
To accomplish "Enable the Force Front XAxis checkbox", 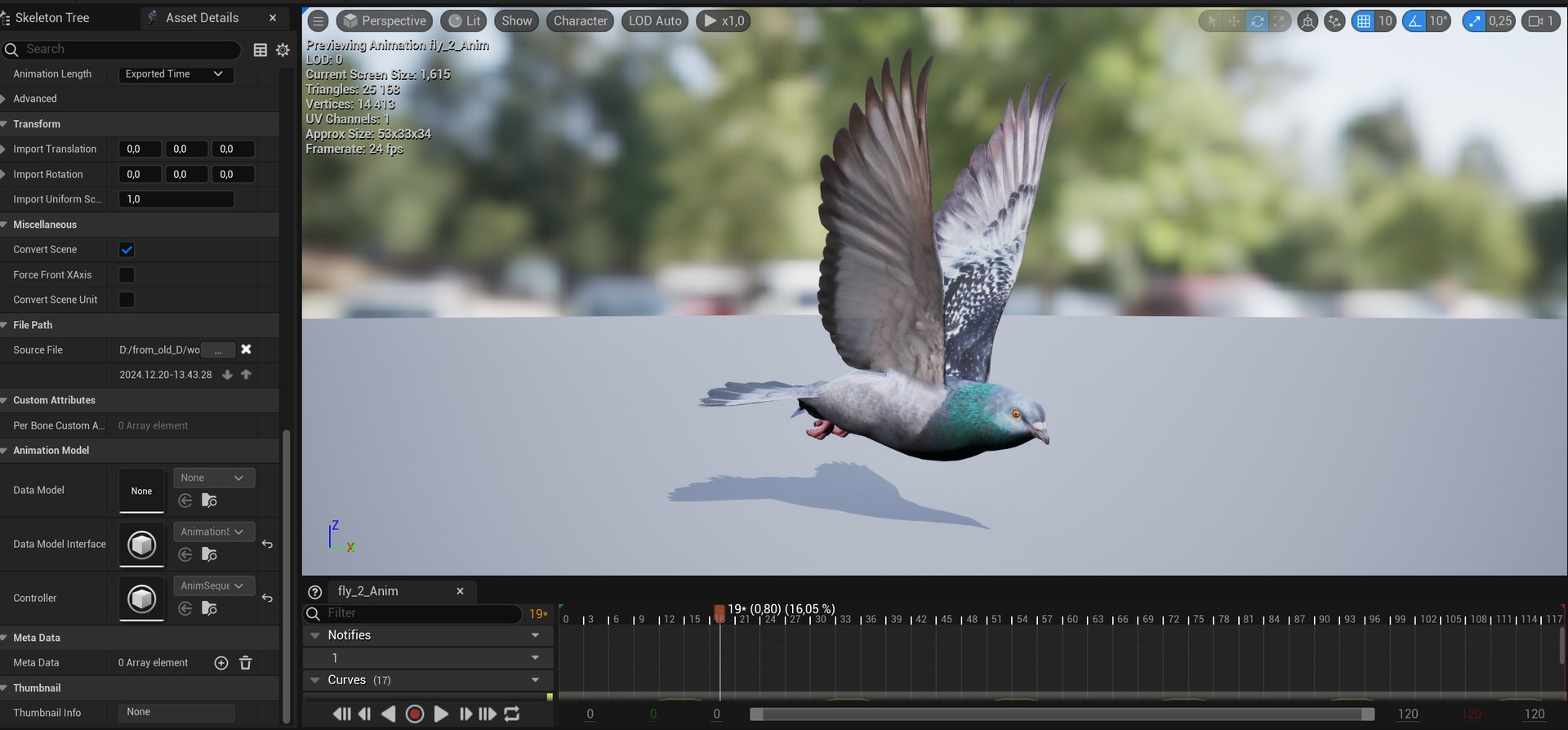I will (127, 275).
